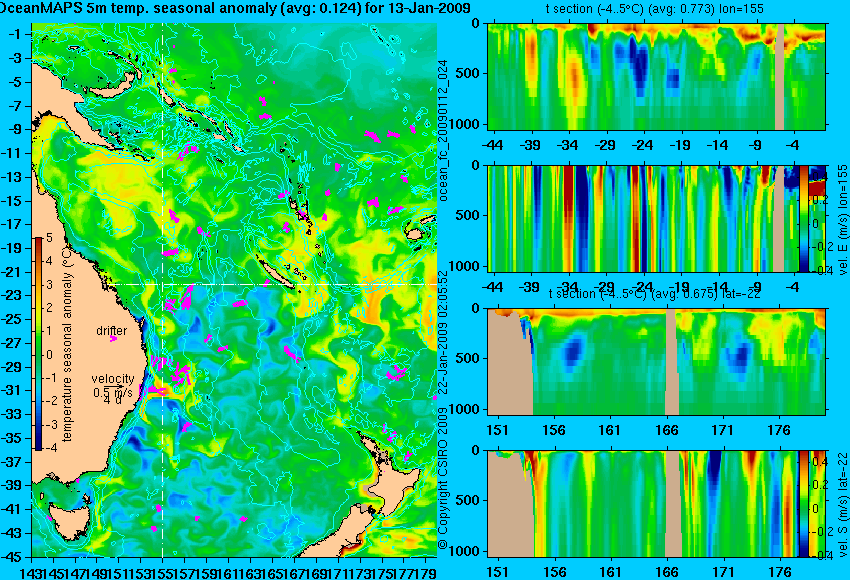The image size is (850, 580).
Task: Click the '166' longitude tick under the bottom velocity section
Action: (x=667, y=572)
